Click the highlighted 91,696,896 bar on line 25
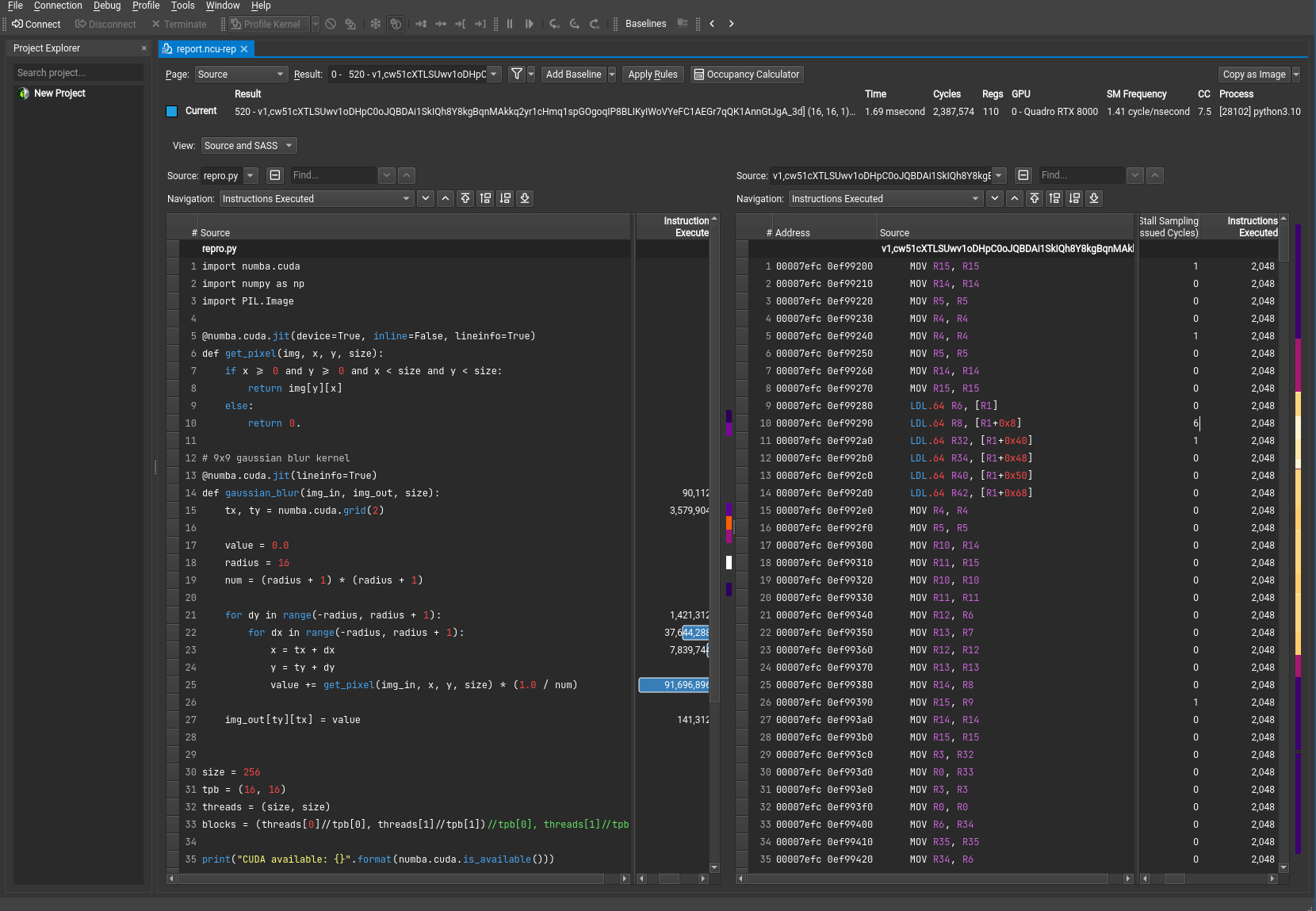The width and height of the screenshot is (1316, 911). pyautogui.click(x=674, y=685)
